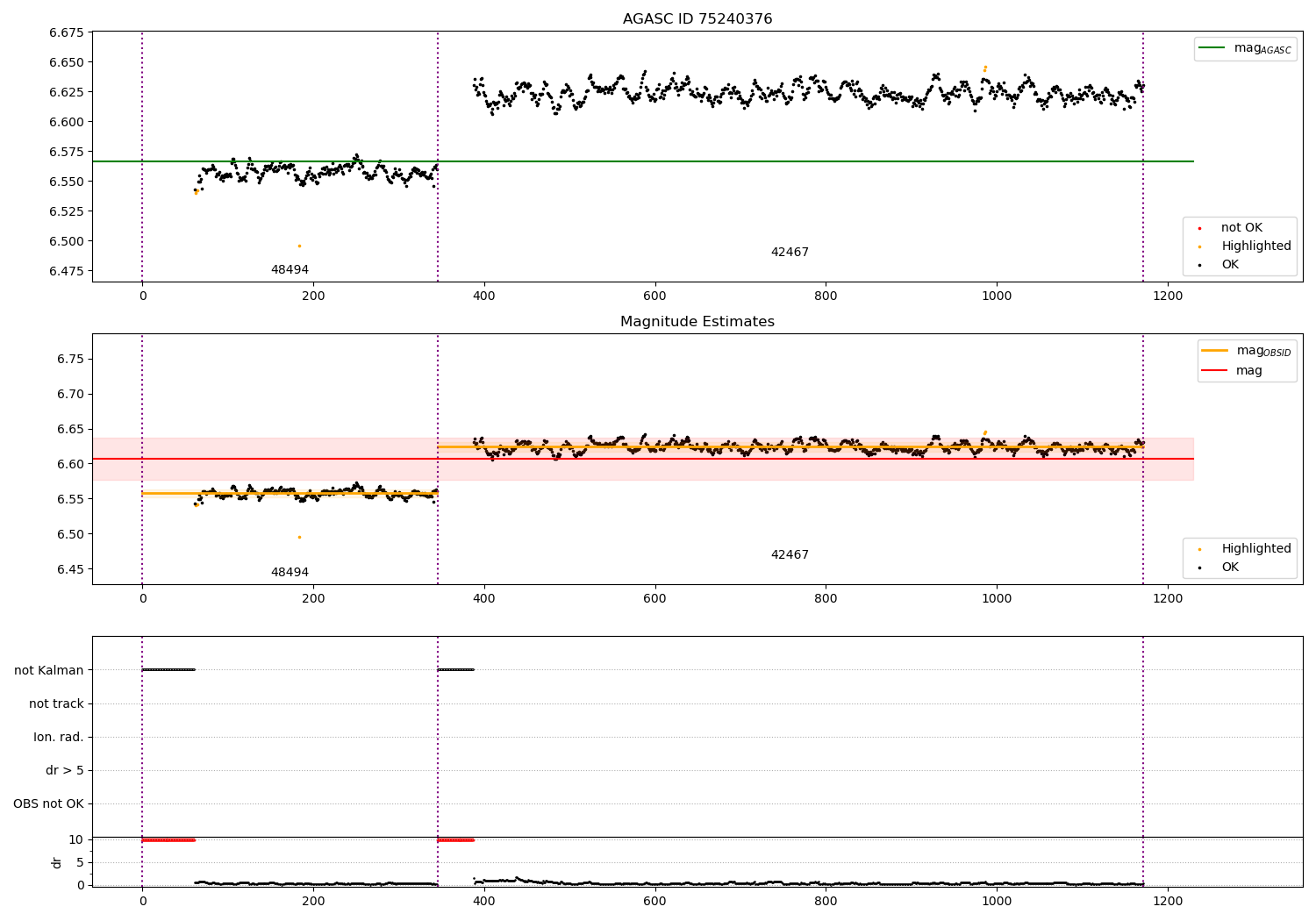Click the 1200 x-tick label in bottom plot
The width and height of the screenshot is (1316, 921).
(x=1168, y=900)
